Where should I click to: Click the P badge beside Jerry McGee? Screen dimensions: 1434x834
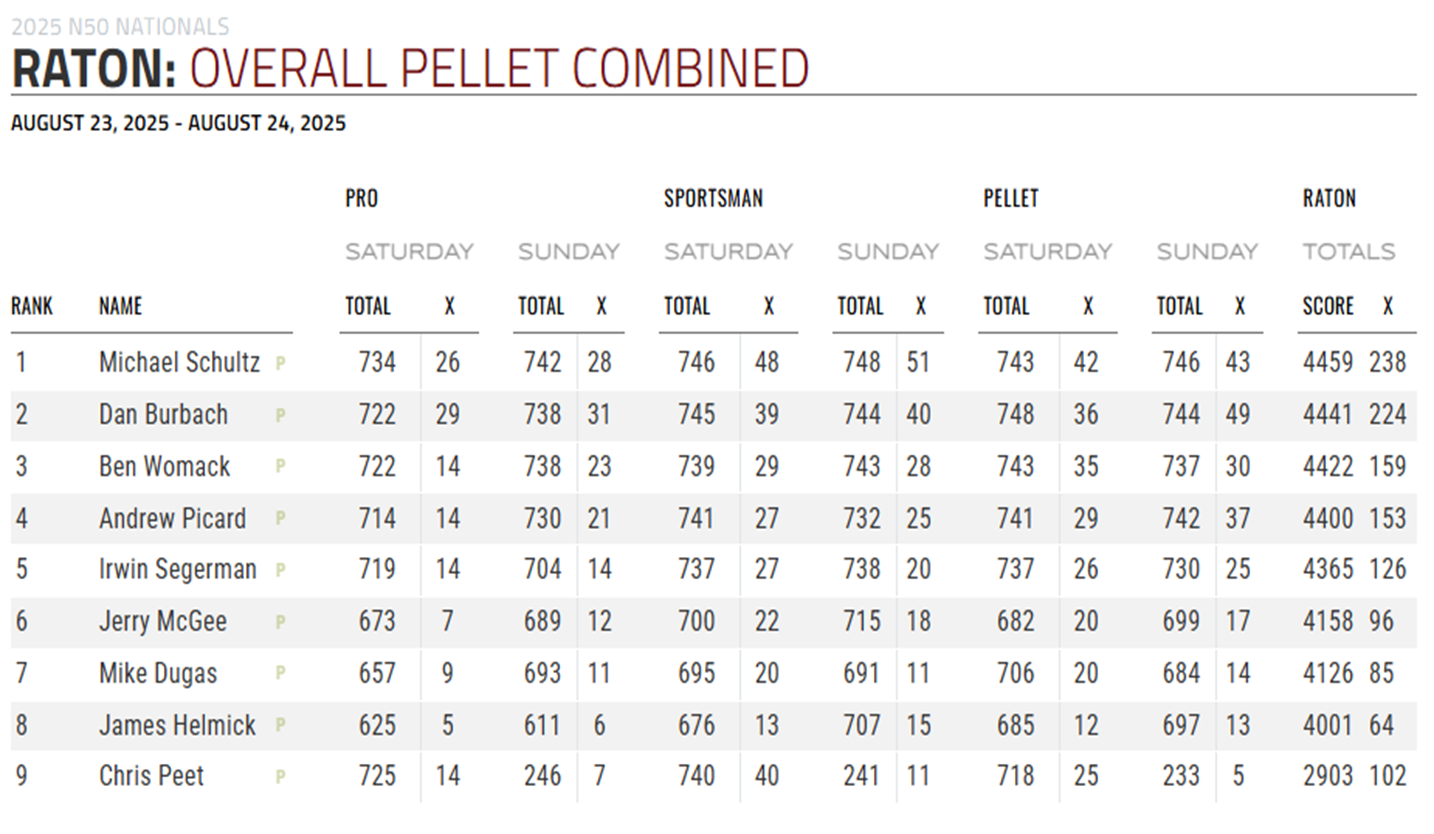coord(281,622)
